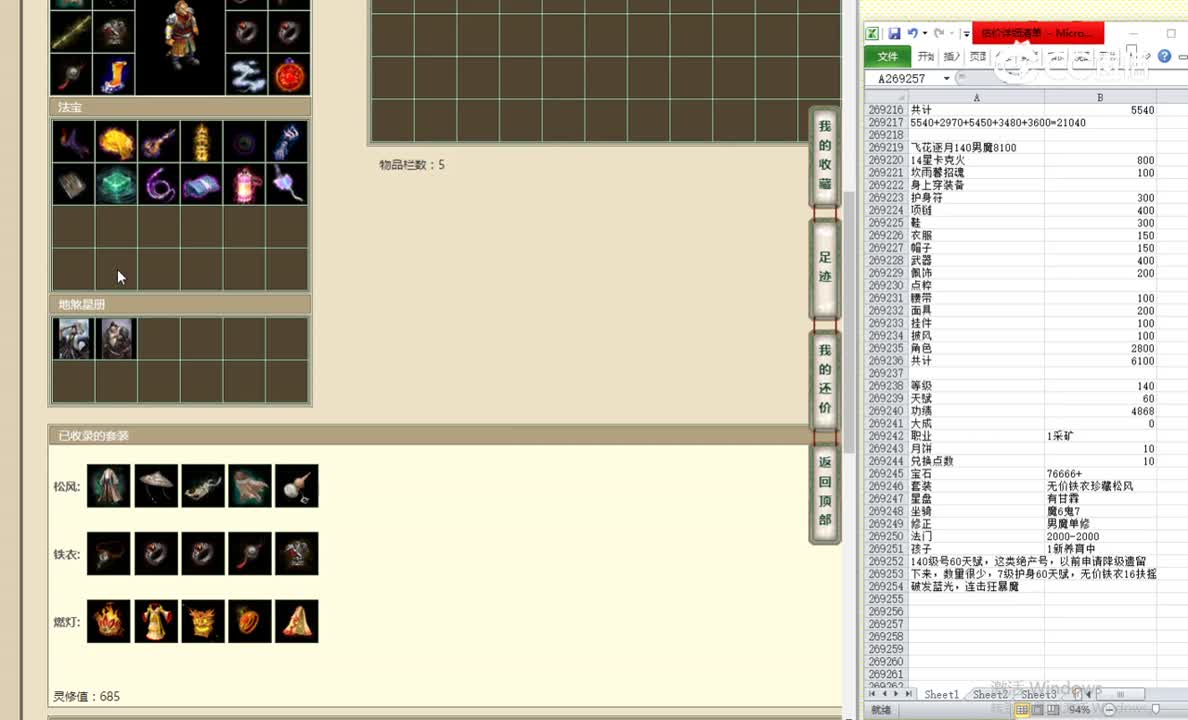Open the Name Box dropdown arrow
Screen dimensions: 1188x720
(x=946, y=79)
